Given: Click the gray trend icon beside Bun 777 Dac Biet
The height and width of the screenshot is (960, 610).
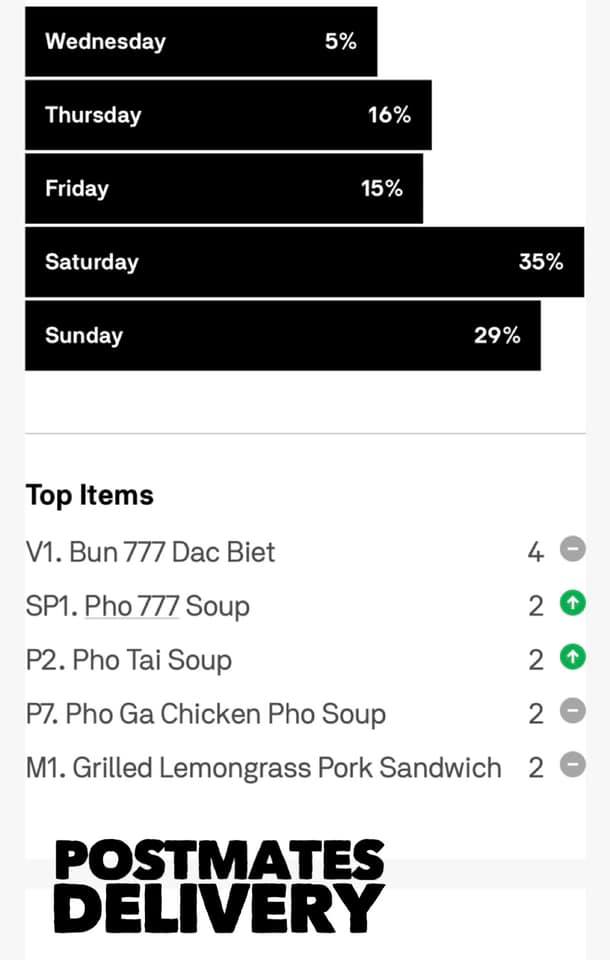Looking at the screenshot, I should click(573, 550).
